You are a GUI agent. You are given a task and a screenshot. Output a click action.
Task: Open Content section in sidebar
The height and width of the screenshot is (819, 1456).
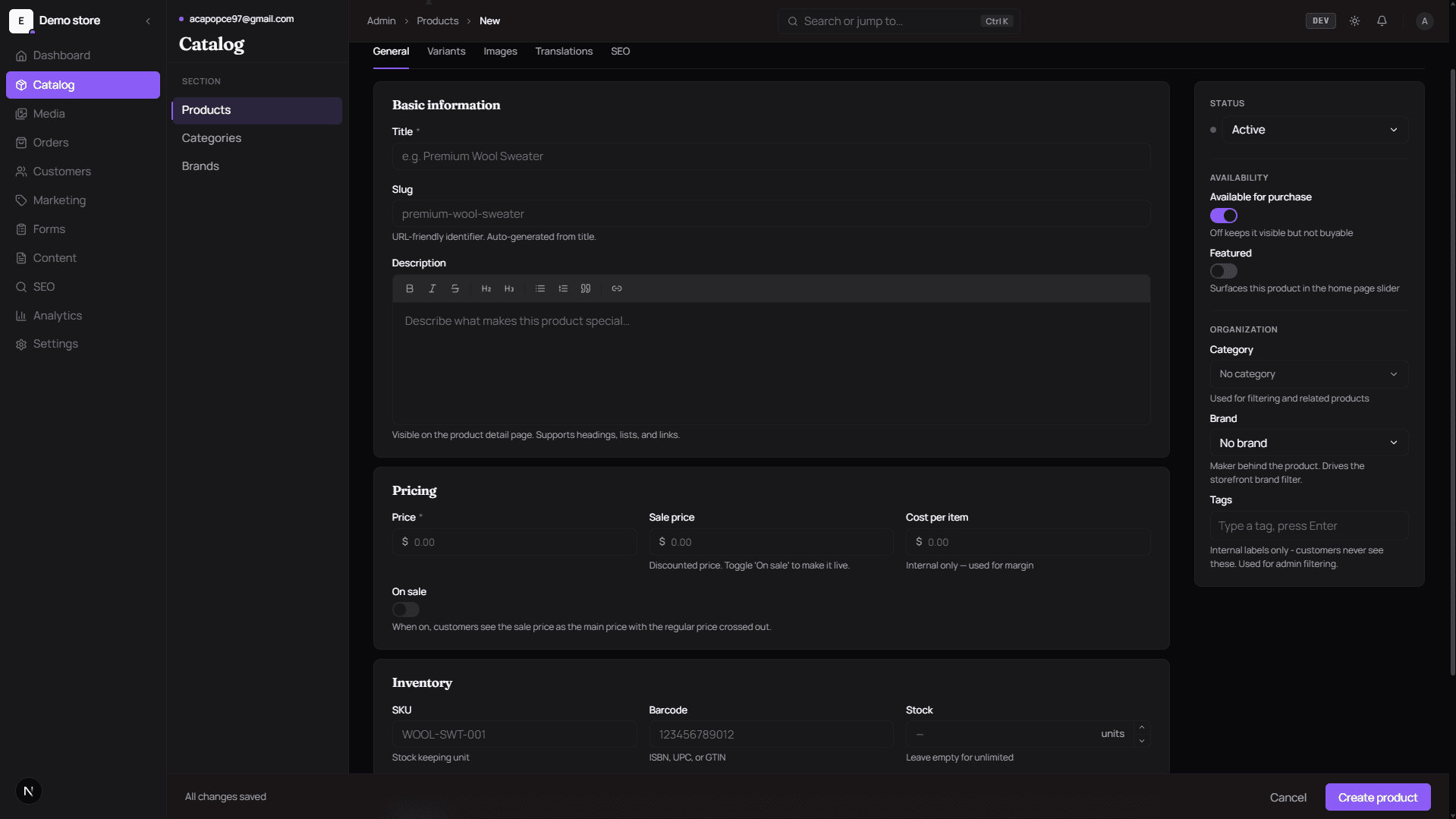coord(83,258)
